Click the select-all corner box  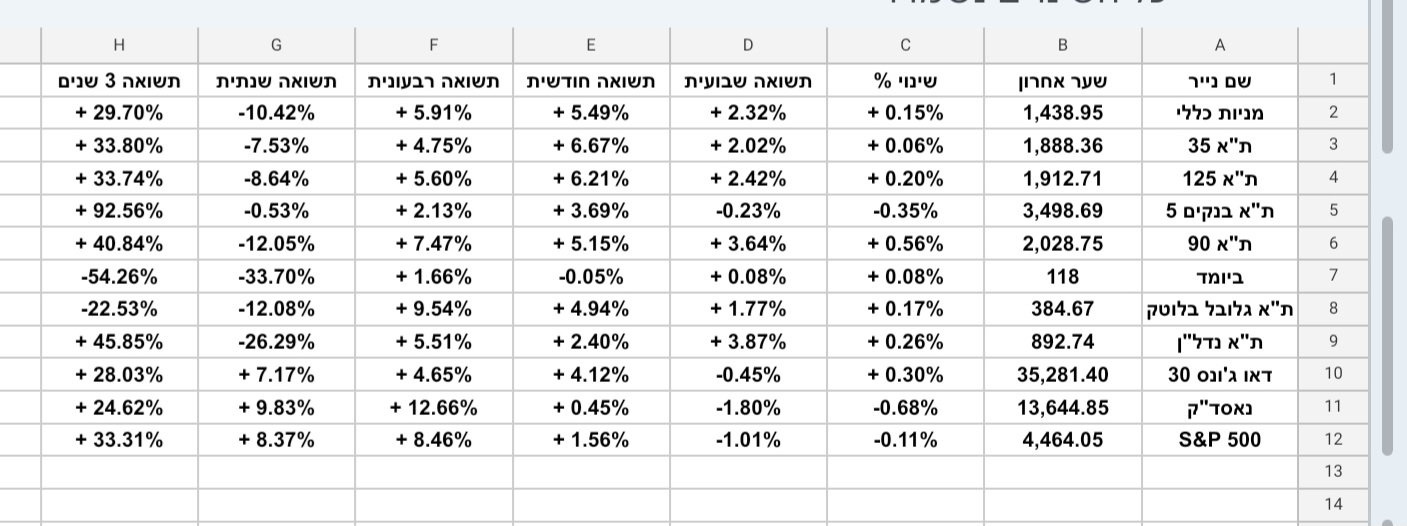coord(1332,44)
